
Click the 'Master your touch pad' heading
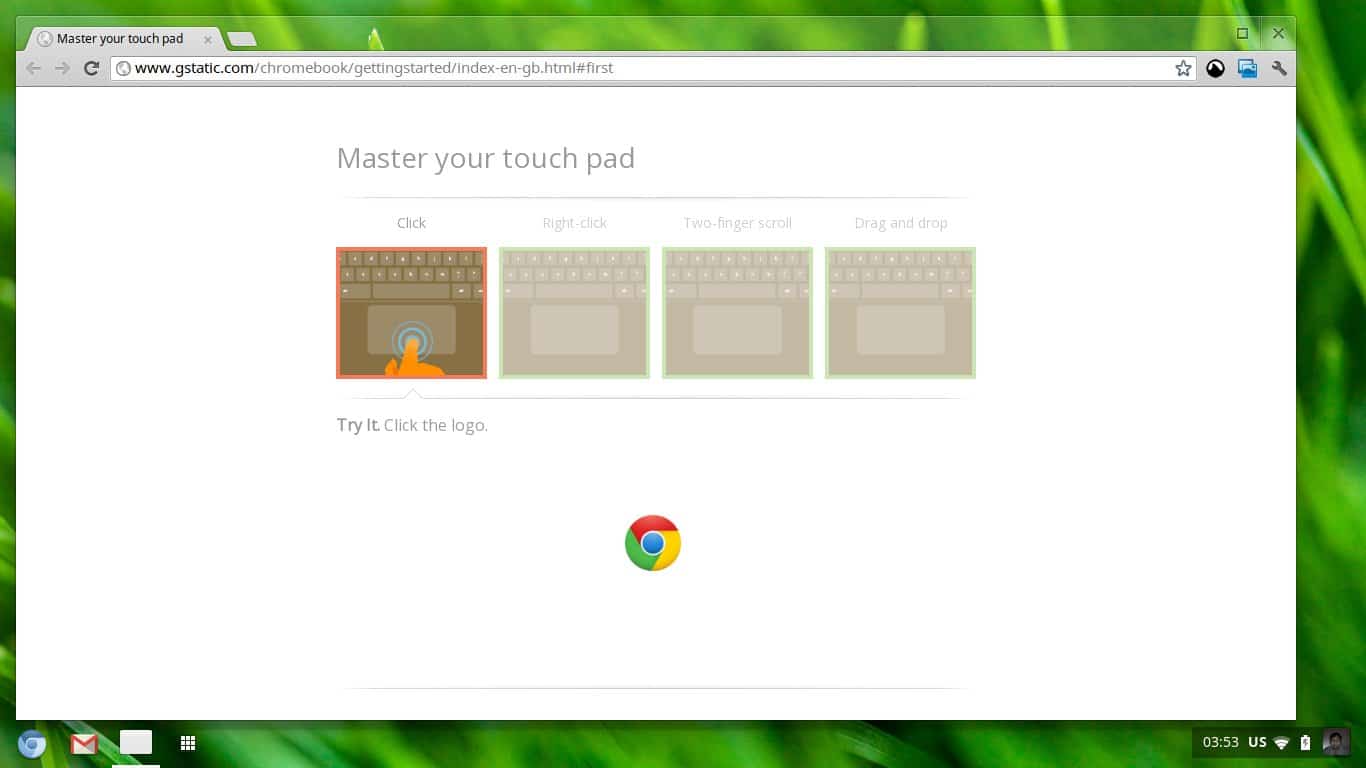click(x=486, y=158)
